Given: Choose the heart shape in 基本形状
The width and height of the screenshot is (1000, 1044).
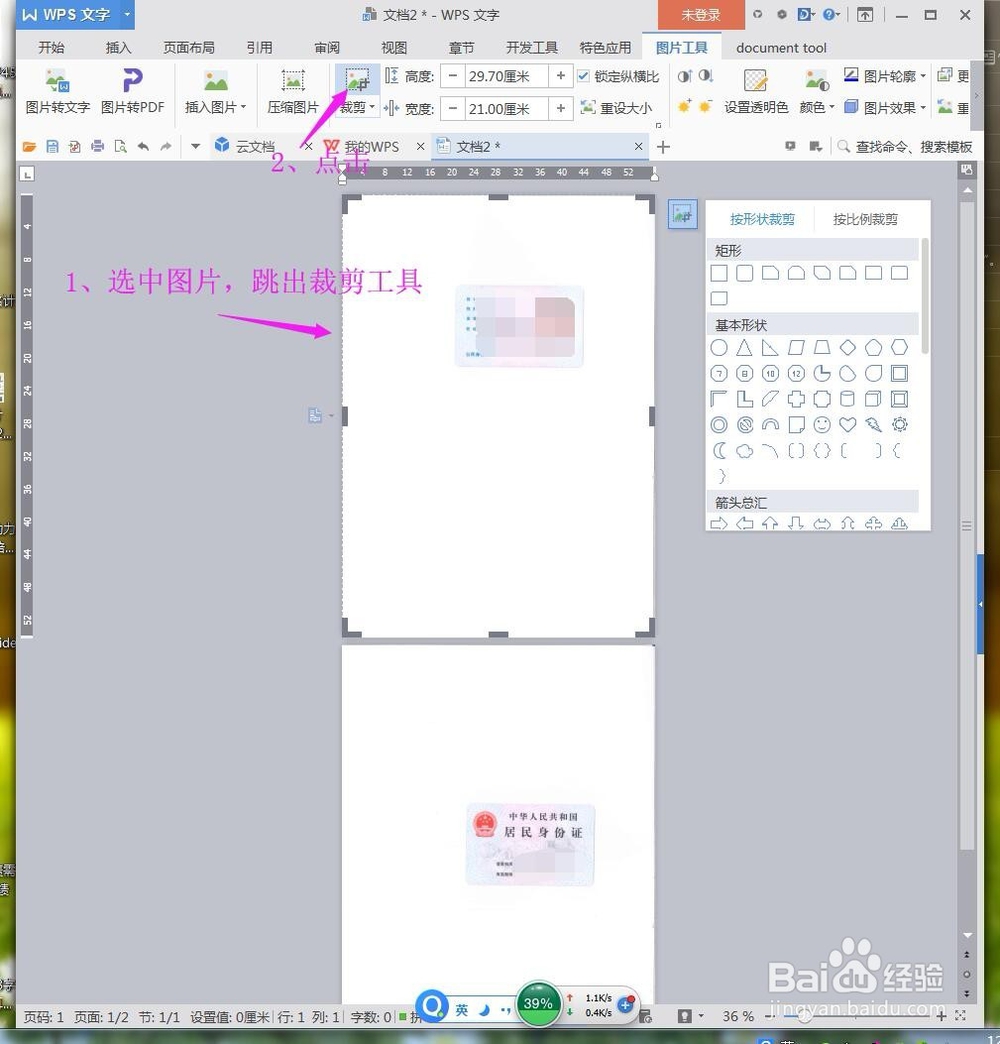Looking at the screenshot, I should point(847,424).
